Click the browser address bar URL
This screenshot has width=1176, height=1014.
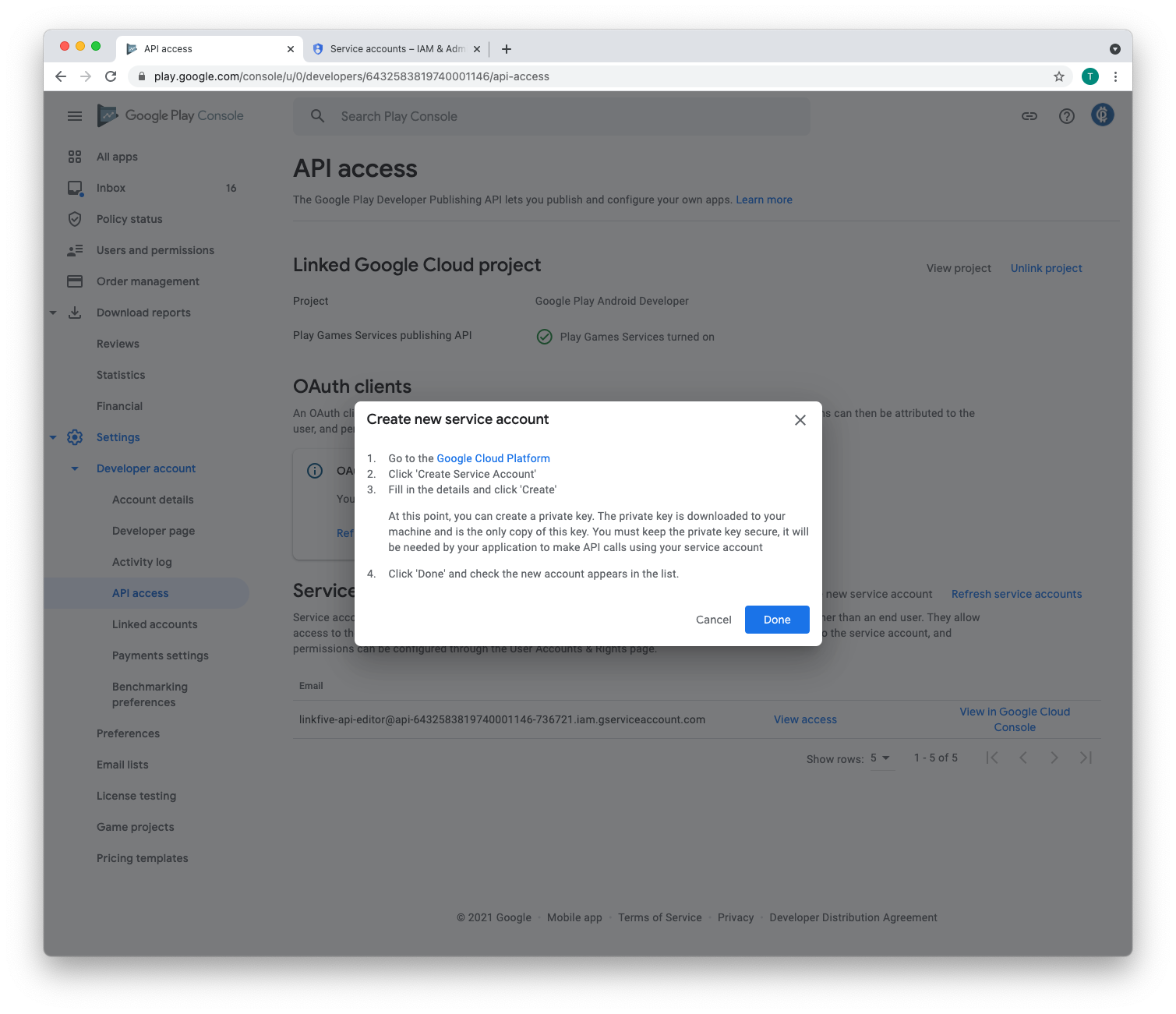click(351, 76)
